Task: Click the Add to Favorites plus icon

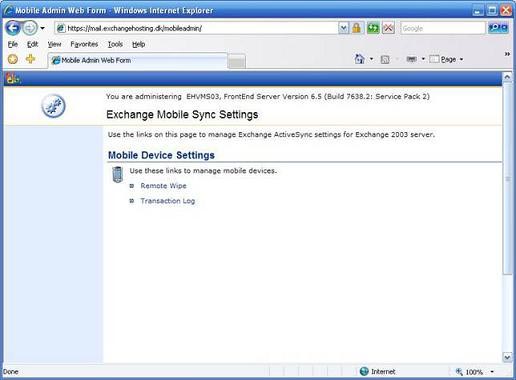Action: 30,59
